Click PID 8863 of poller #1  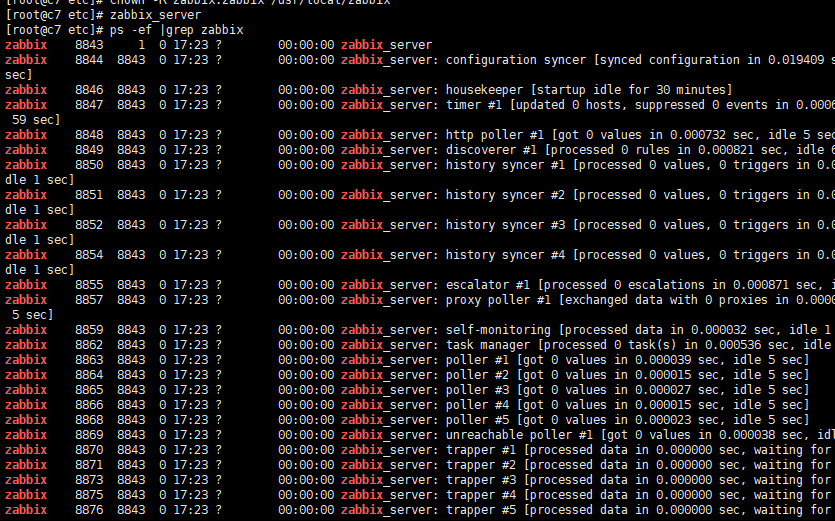pyautogui.click(x=89, y=360)
